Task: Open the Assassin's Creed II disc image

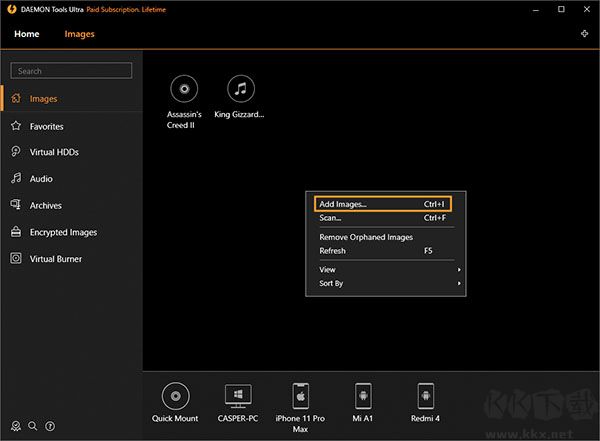Action: click(184, 90)
